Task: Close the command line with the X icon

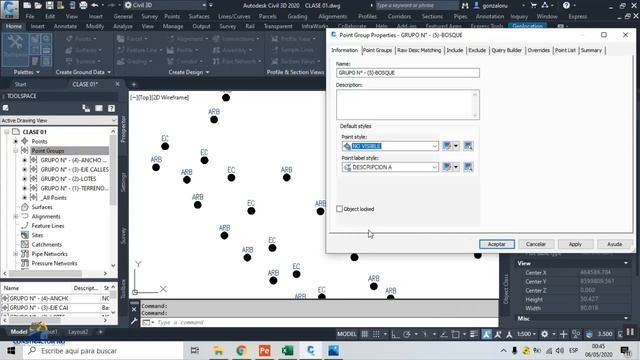Action: 134,309
